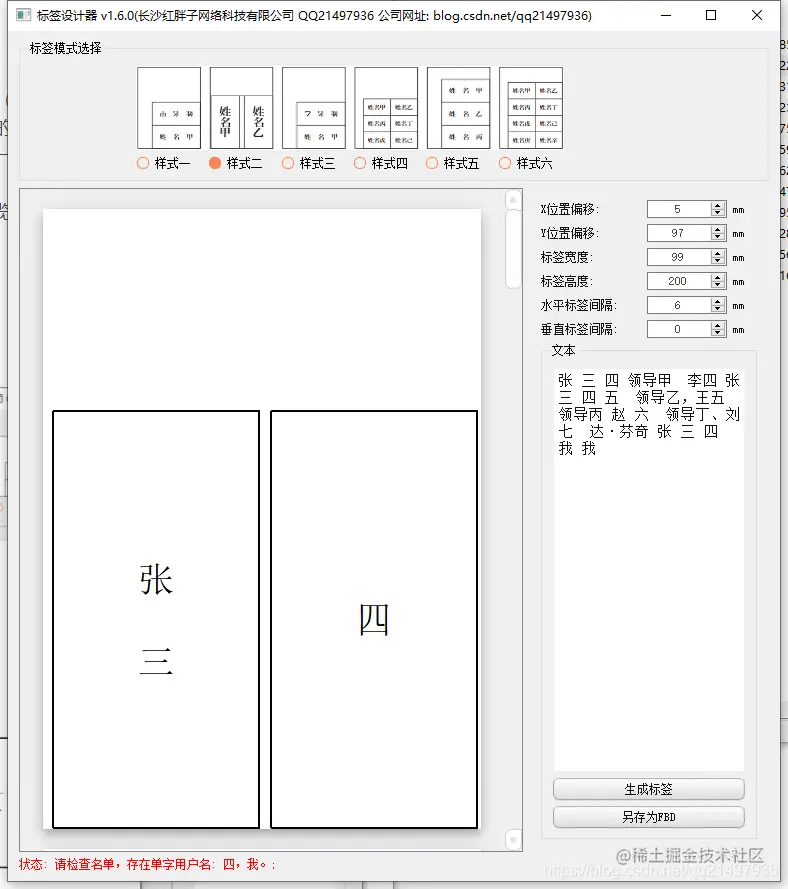The image size is (788, 889).
Task: Decrease Y位置偏移 using the down arrow
Action: click(x=718, y=237)
